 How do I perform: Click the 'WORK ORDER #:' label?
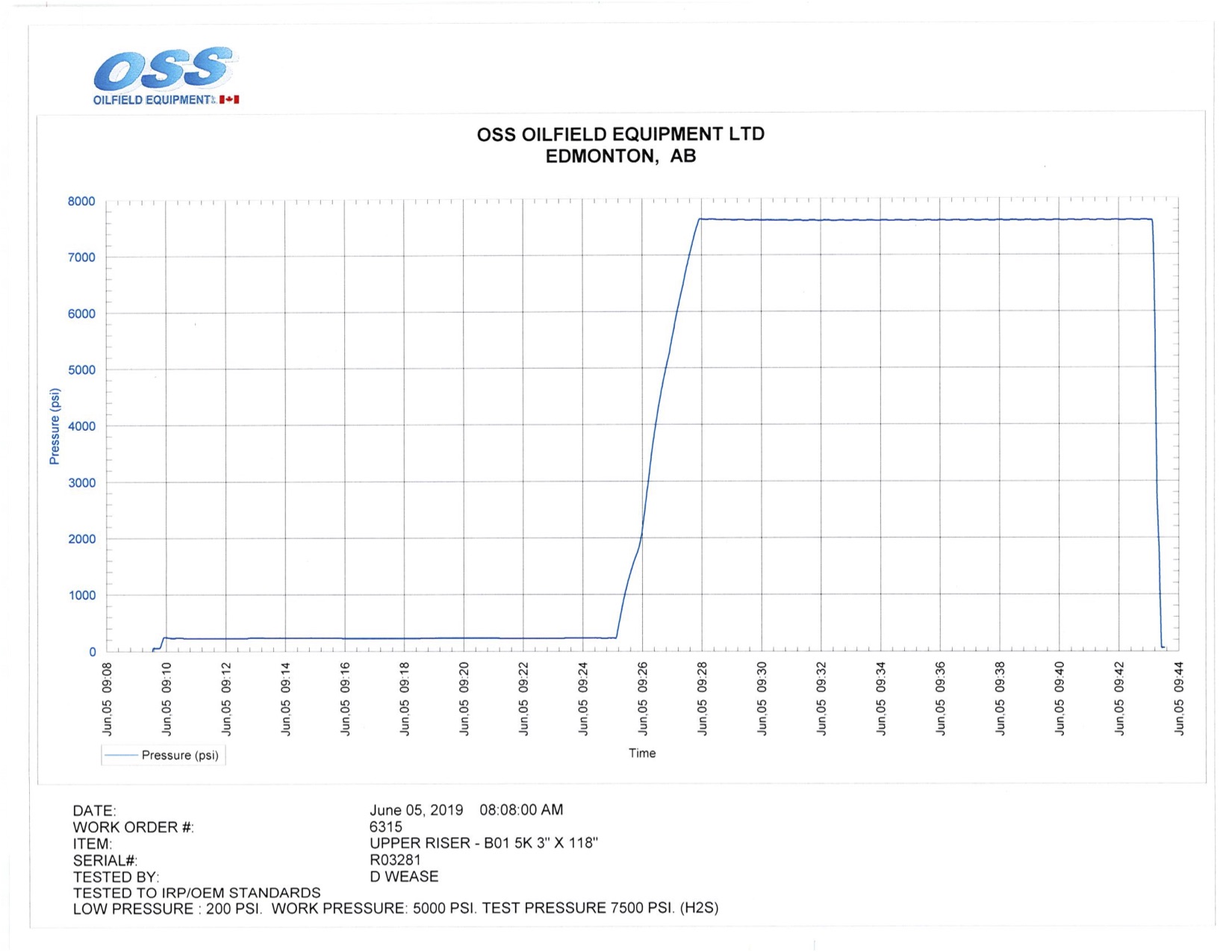tap(134, 827)
